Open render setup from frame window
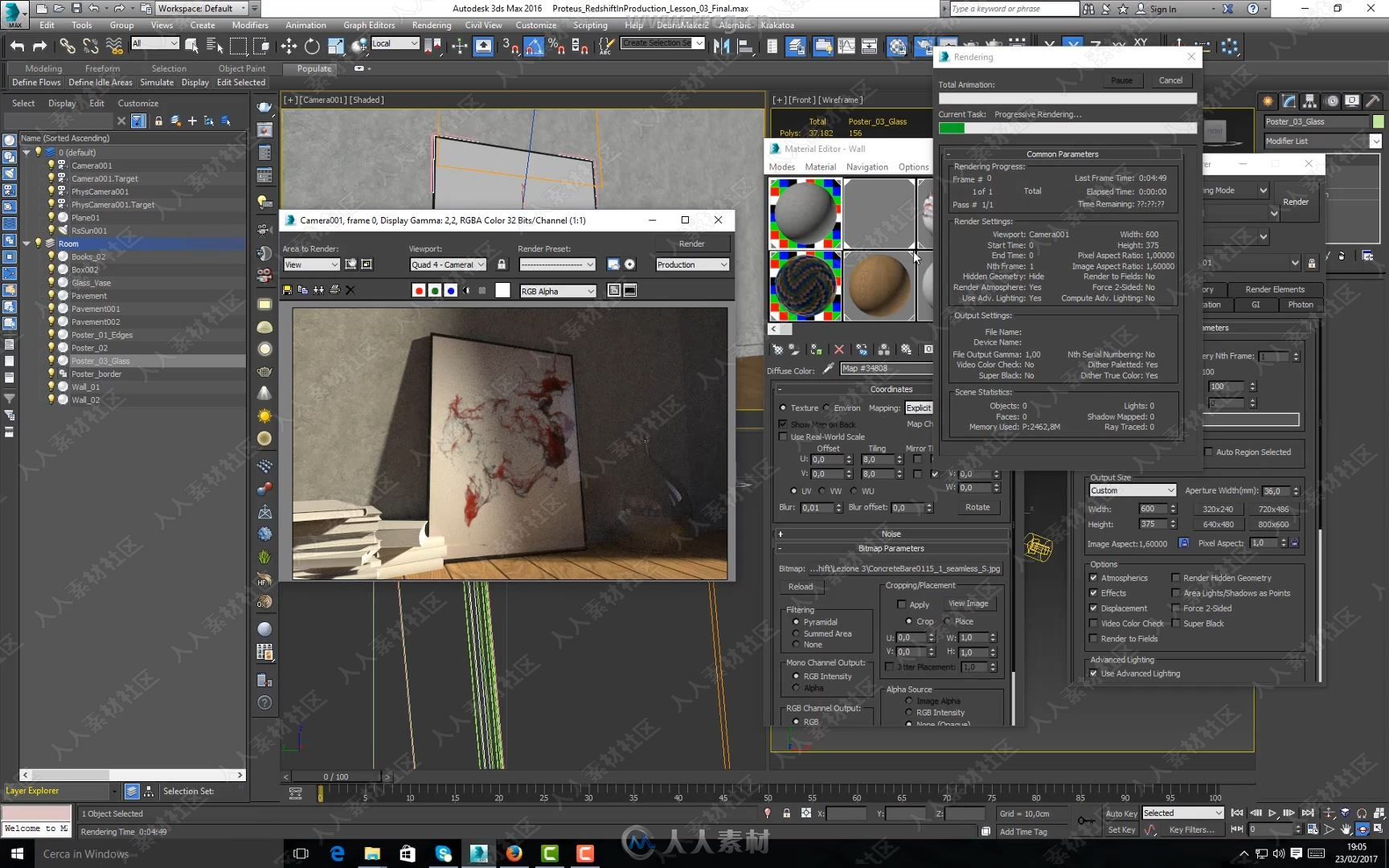Viewport: 1389px width, 868px height. [614, 264]
